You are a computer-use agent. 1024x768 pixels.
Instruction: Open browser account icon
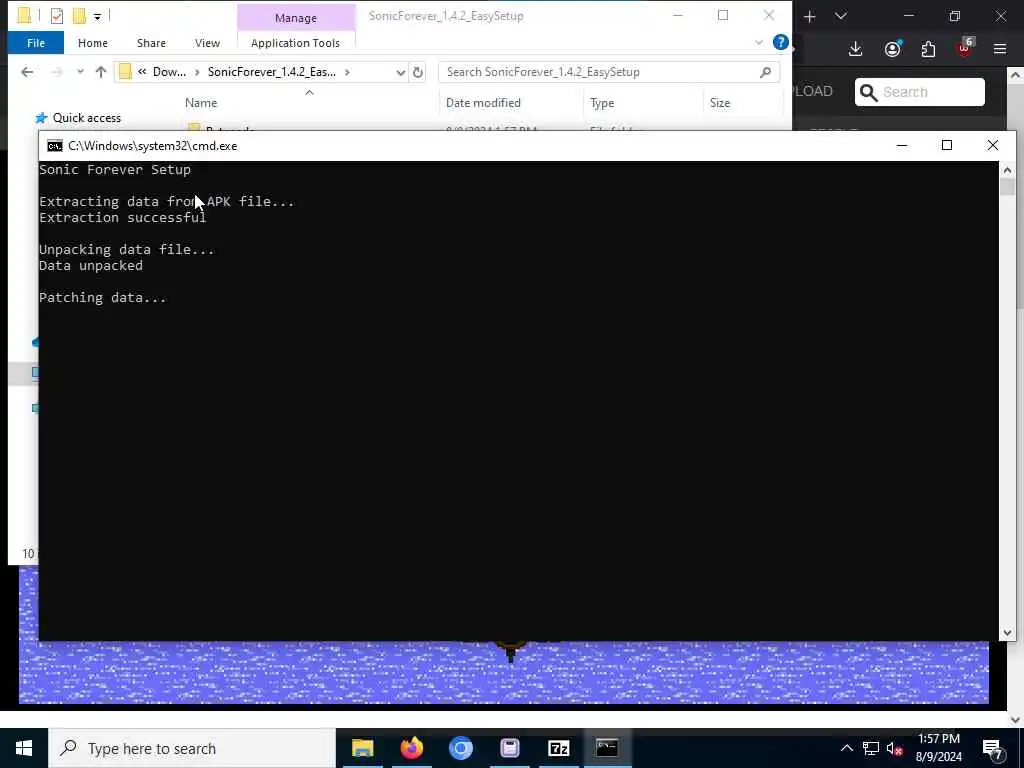pyautogui.click(x=893, y=49)
